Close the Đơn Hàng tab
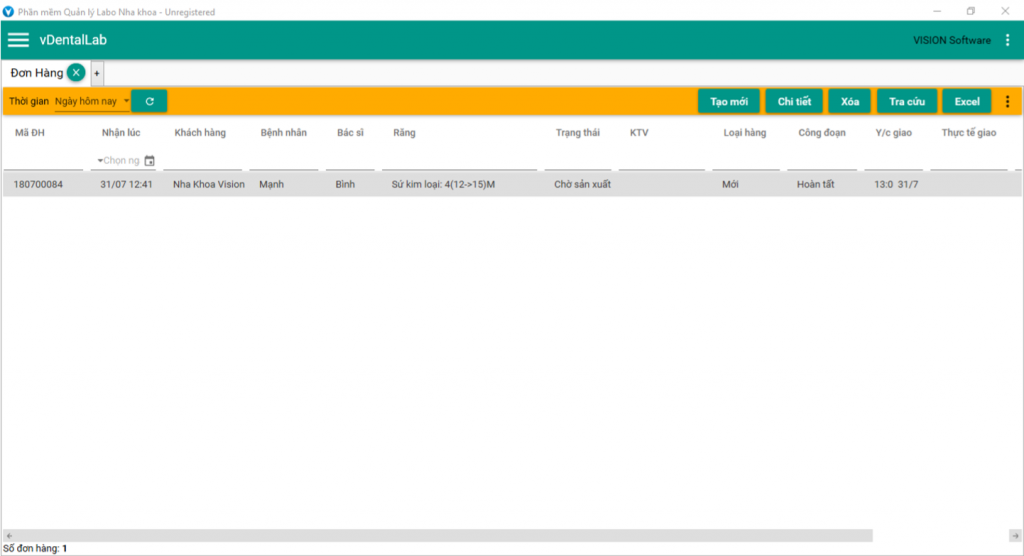Viewport: 1024px width, 556px height. pos(76,73)
